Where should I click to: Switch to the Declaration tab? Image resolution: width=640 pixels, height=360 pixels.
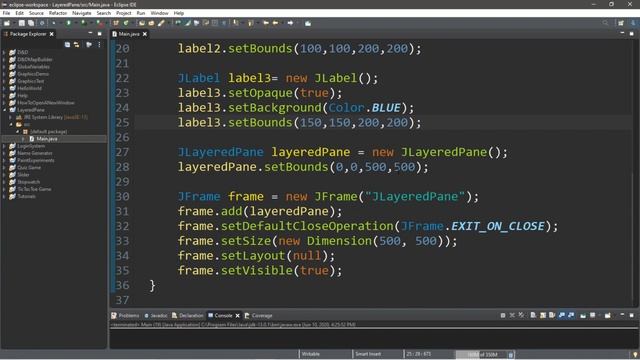(187, 316)
